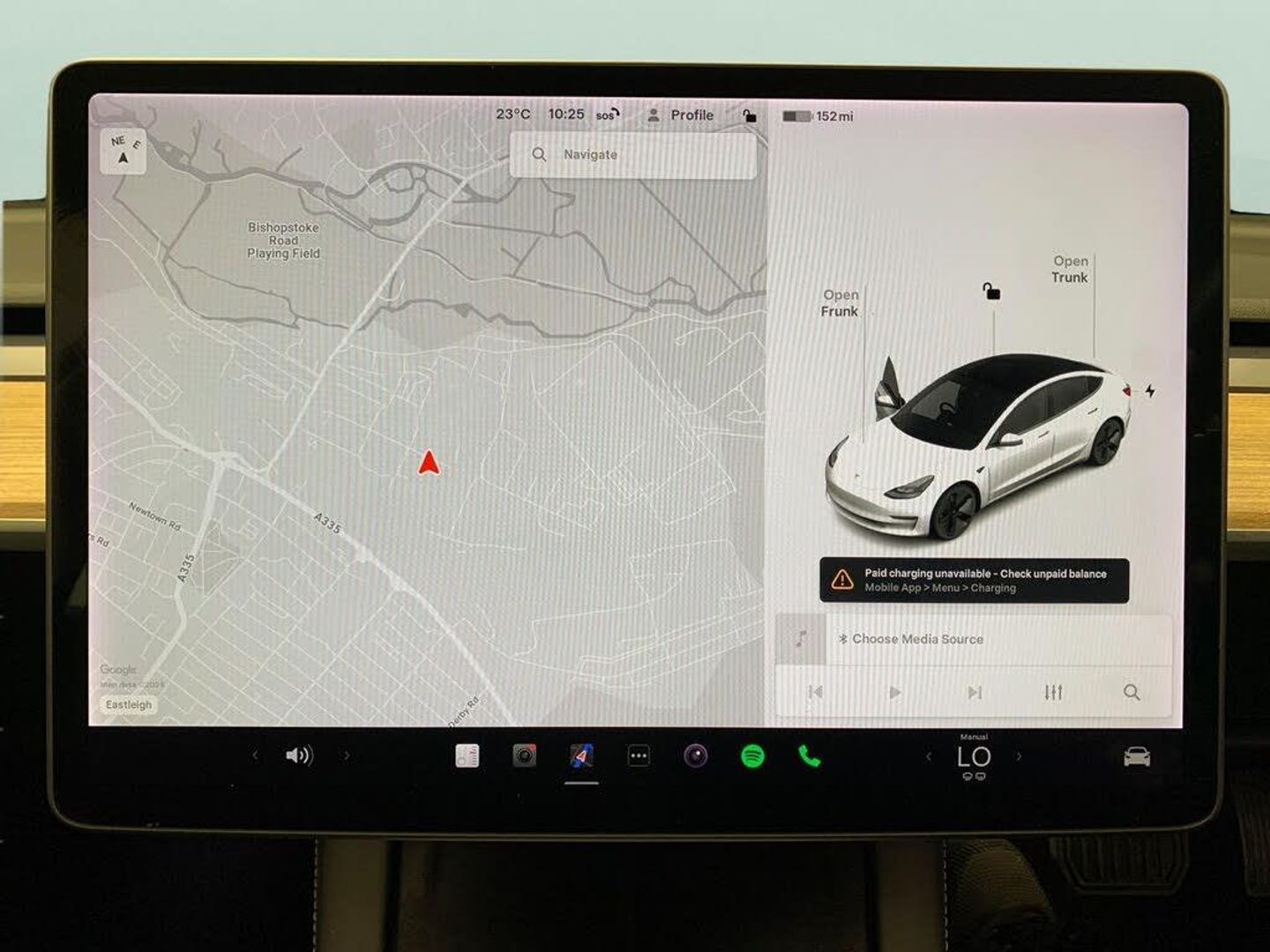Open the dashcam app icon
Viewport: 1270px width, 952px height.
coord(525,755)
